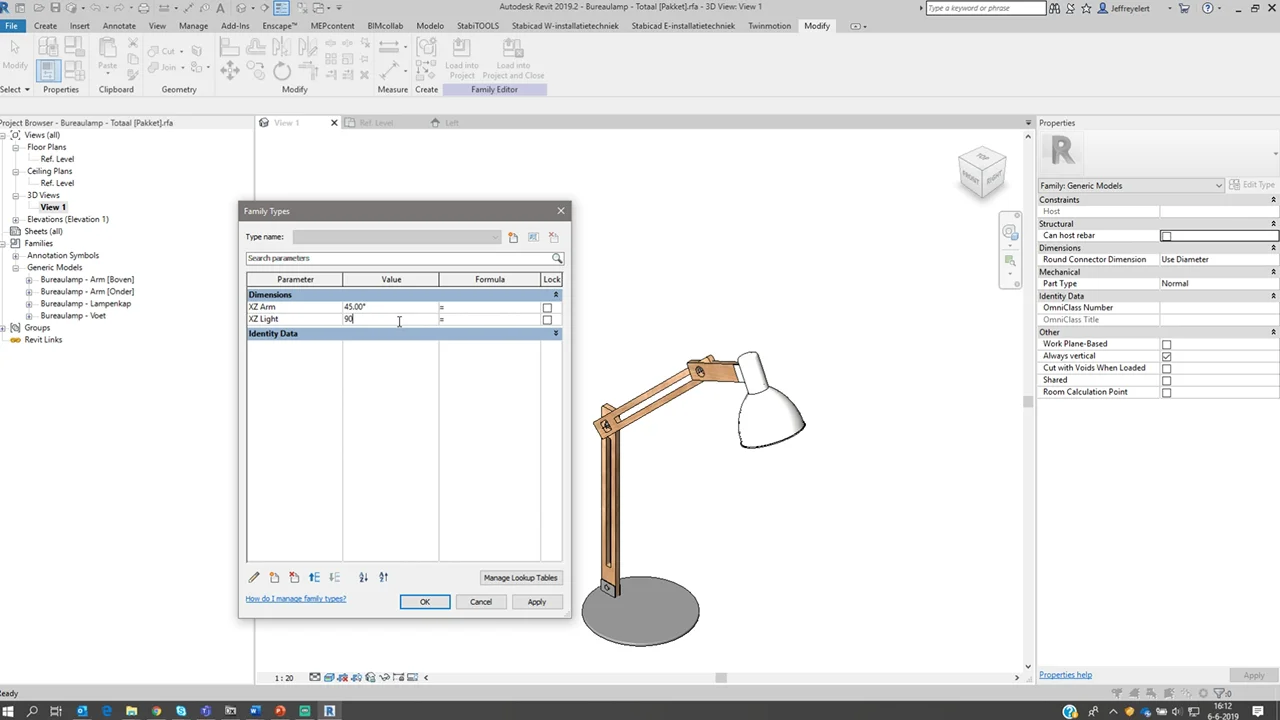Click the ViewCube in the 3D view

[981, 172]
